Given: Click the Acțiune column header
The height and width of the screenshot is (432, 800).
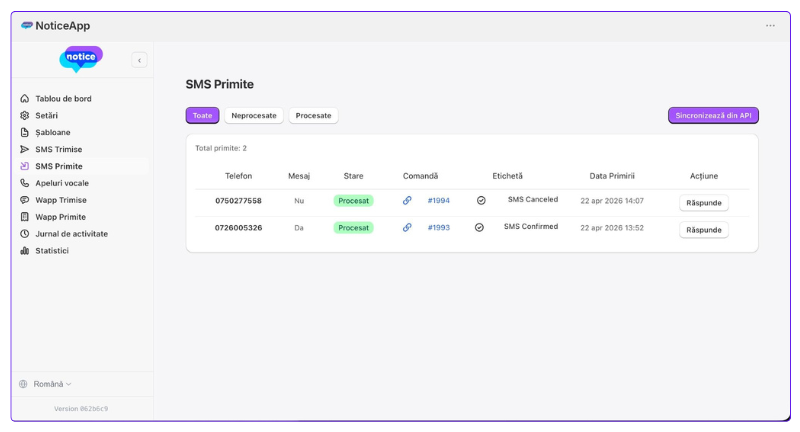Looking at the screenshot, I should point(704,176).
